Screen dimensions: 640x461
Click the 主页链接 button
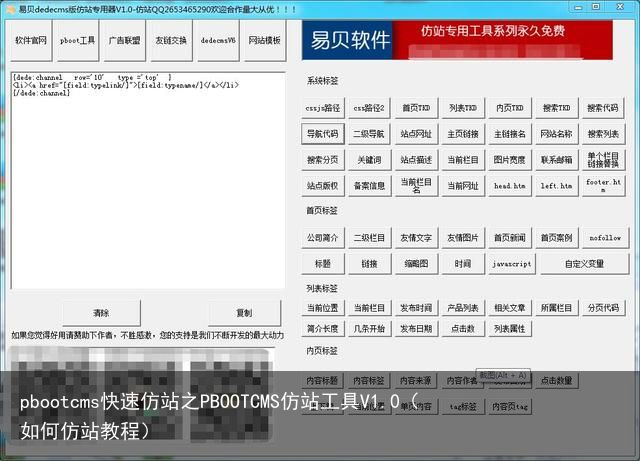463,134
